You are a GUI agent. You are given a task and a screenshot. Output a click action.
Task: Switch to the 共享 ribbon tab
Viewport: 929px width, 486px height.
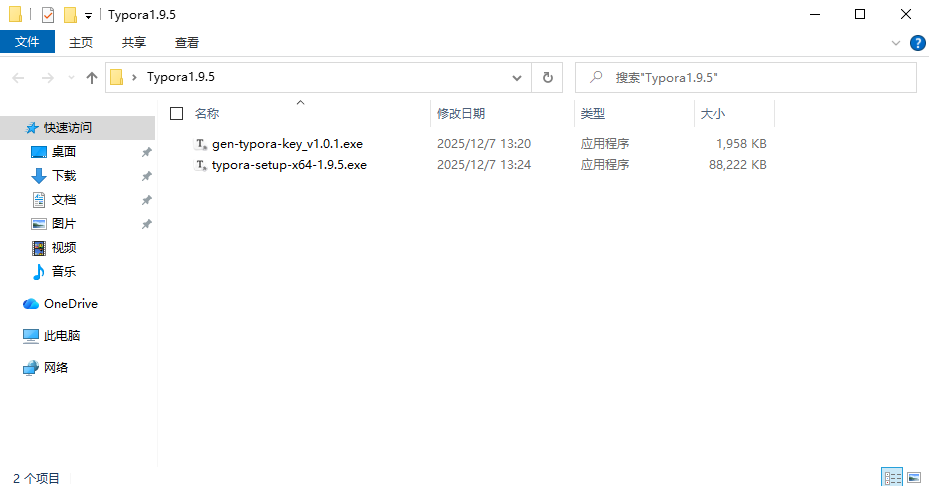(x=133, y=43)
